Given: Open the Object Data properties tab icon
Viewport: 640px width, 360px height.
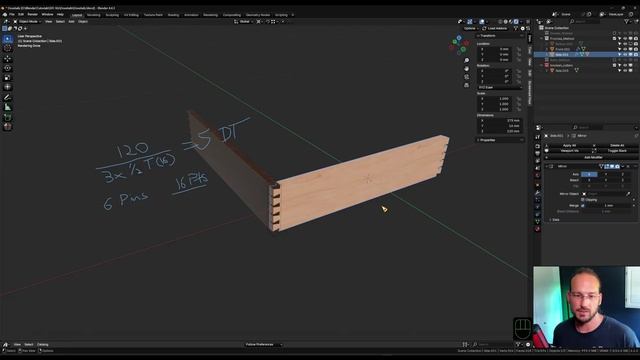Looking at the screenshot, I should pyautogui.click(x=538, y=221).
